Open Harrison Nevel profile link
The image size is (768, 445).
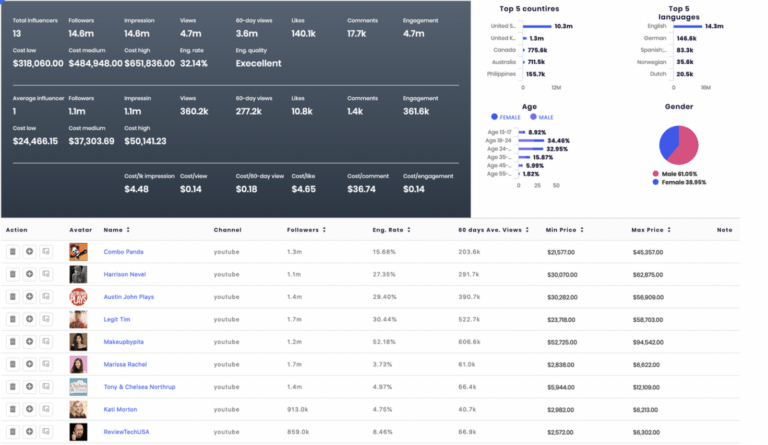pyautogui.click(x=125, y=274)
